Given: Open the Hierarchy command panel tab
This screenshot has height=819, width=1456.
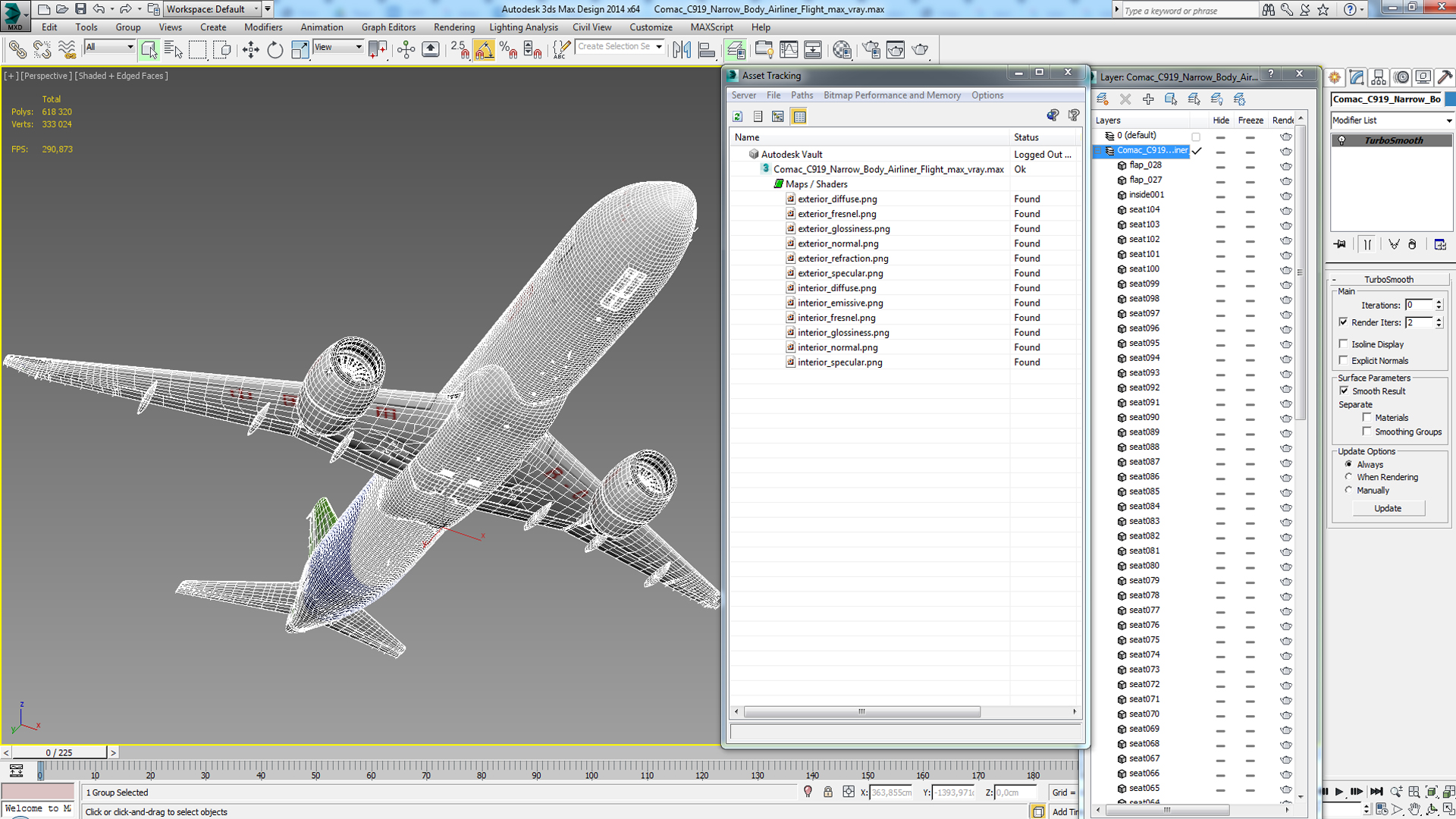Looking at the screenshot, I should (1379, 77).
